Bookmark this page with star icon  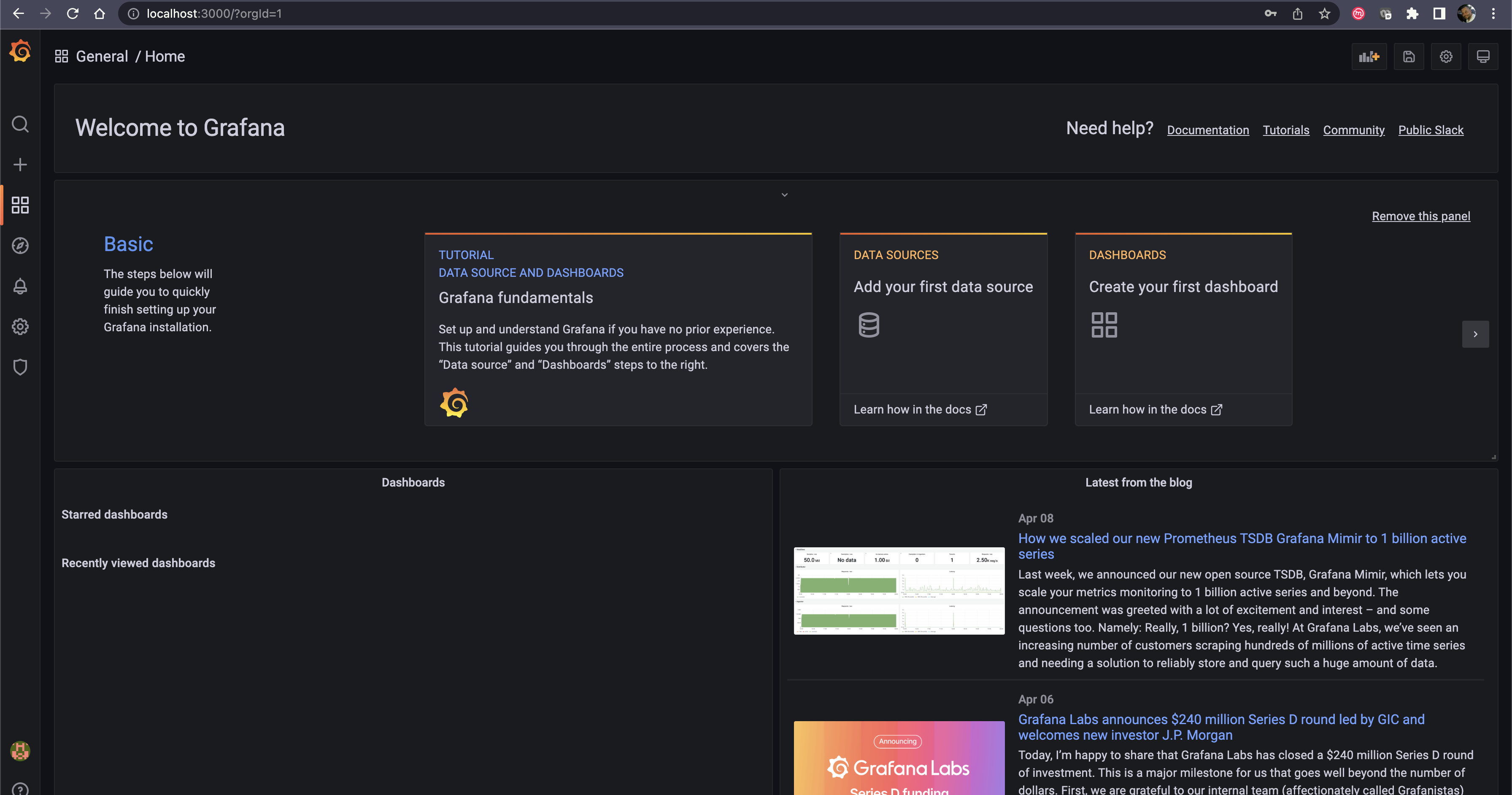pyautogui.click(x=1324, y=14)
